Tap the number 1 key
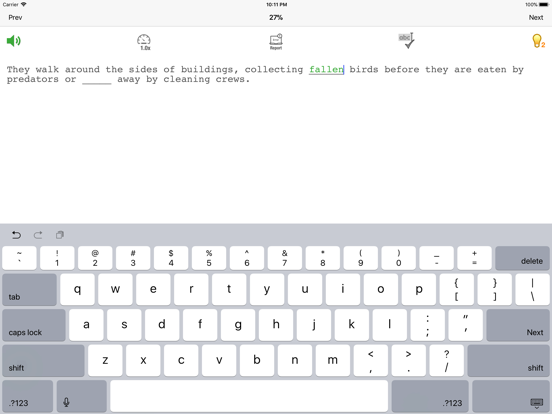 57,258
